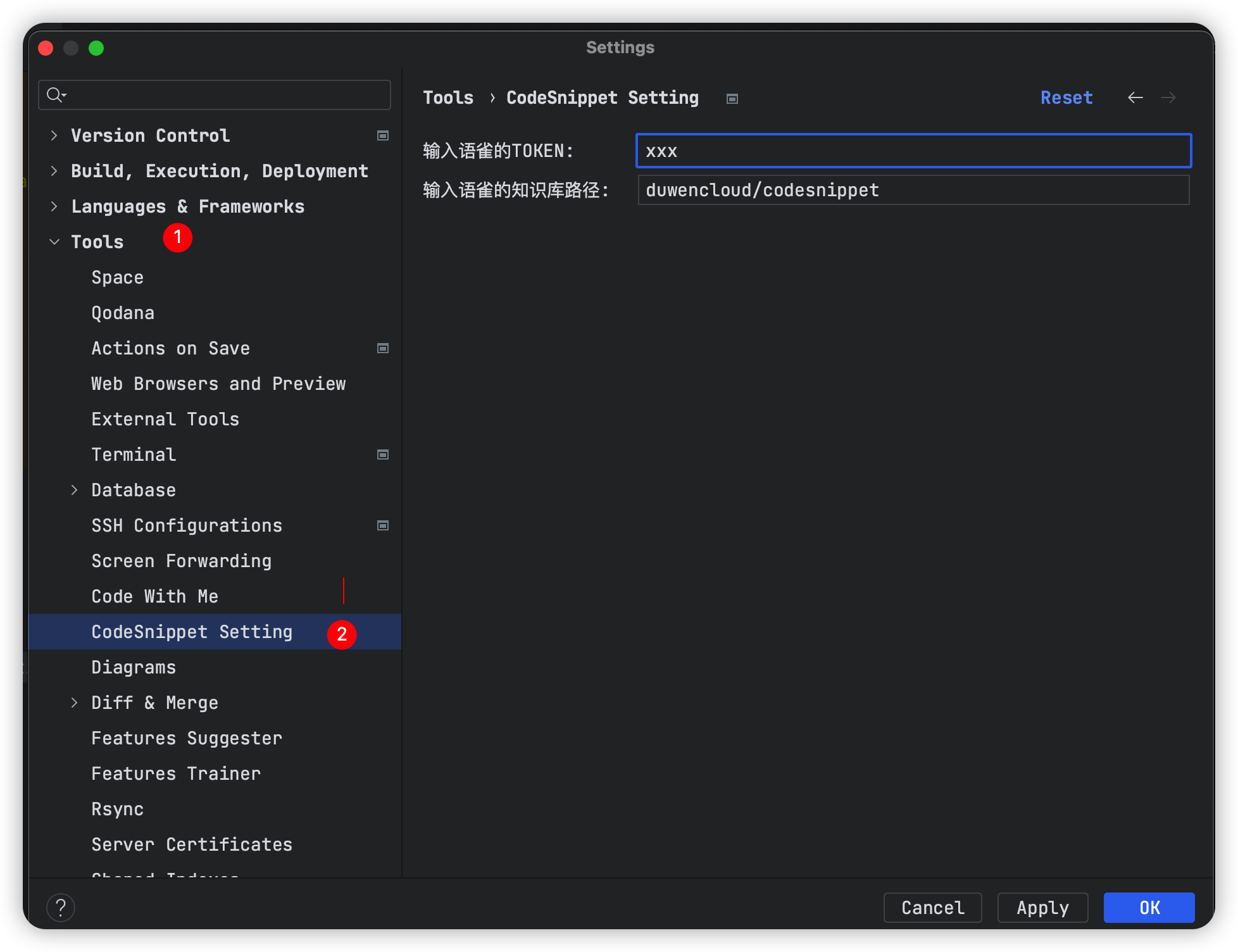Click the label '输入语雀的TOKEN:'

[x=498, y=151]
